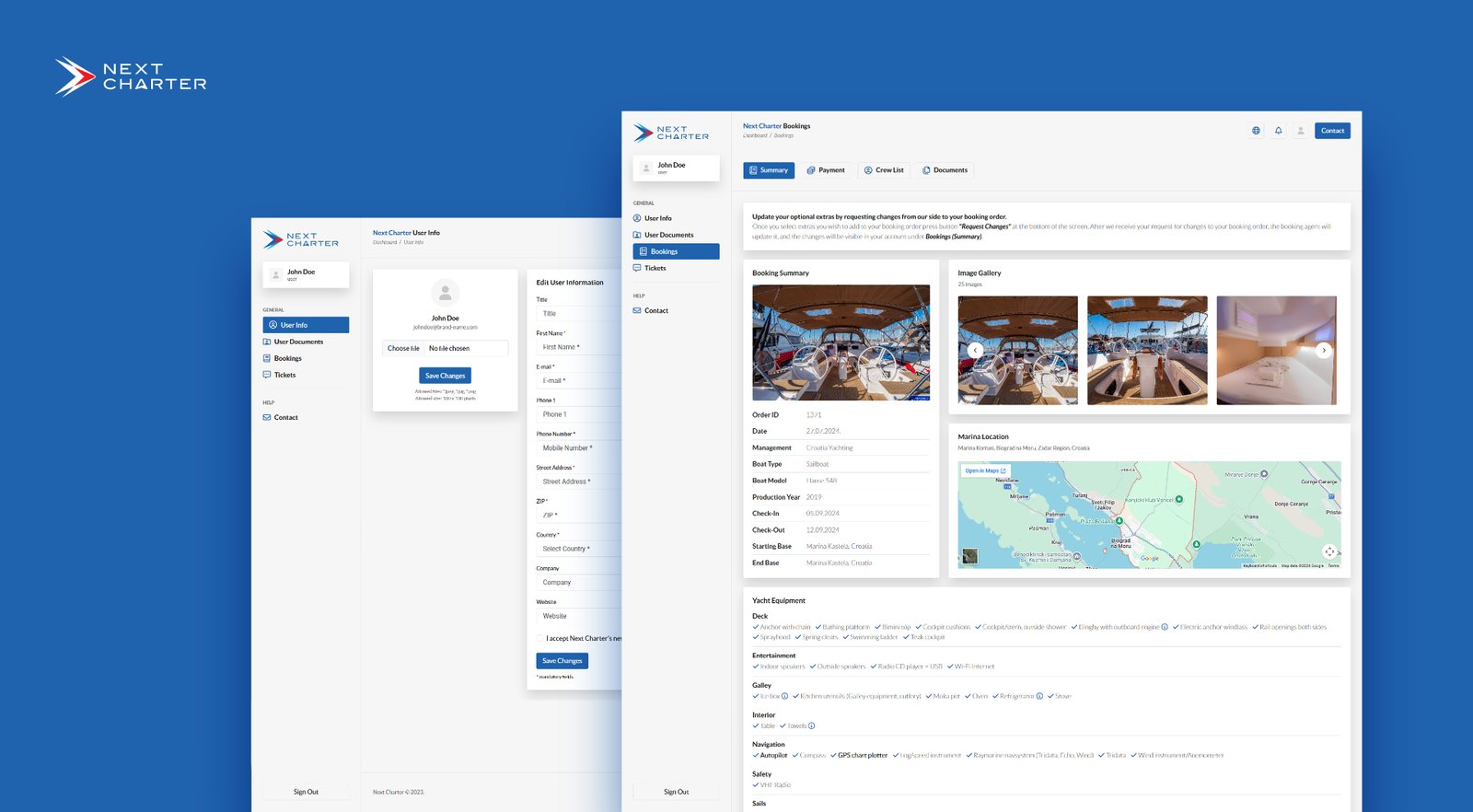This screenshot has width=1473, height=812.
Task: Open Tickets in the Bookings window sidebar
Action: (x=655, y=268)
